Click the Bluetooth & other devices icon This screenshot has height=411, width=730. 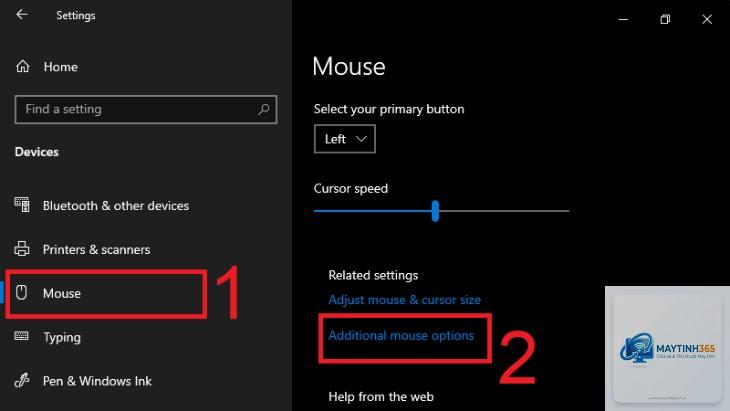[x=22, y=205]
